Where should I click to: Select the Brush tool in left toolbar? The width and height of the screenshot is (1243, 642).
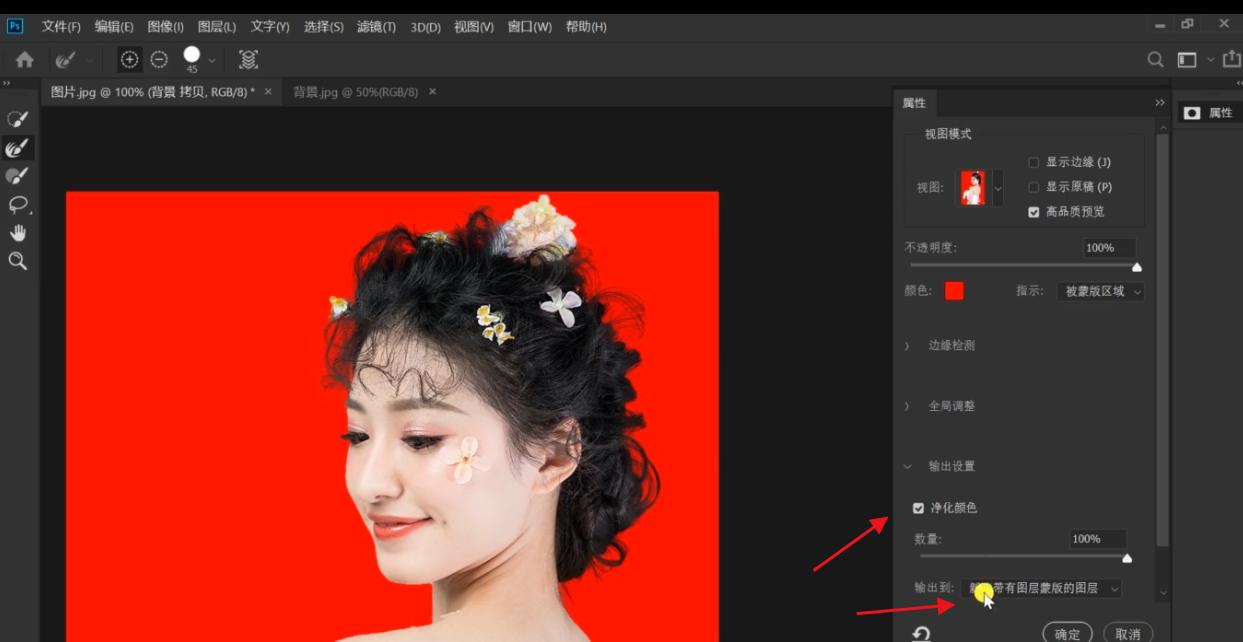pos(20,178)
